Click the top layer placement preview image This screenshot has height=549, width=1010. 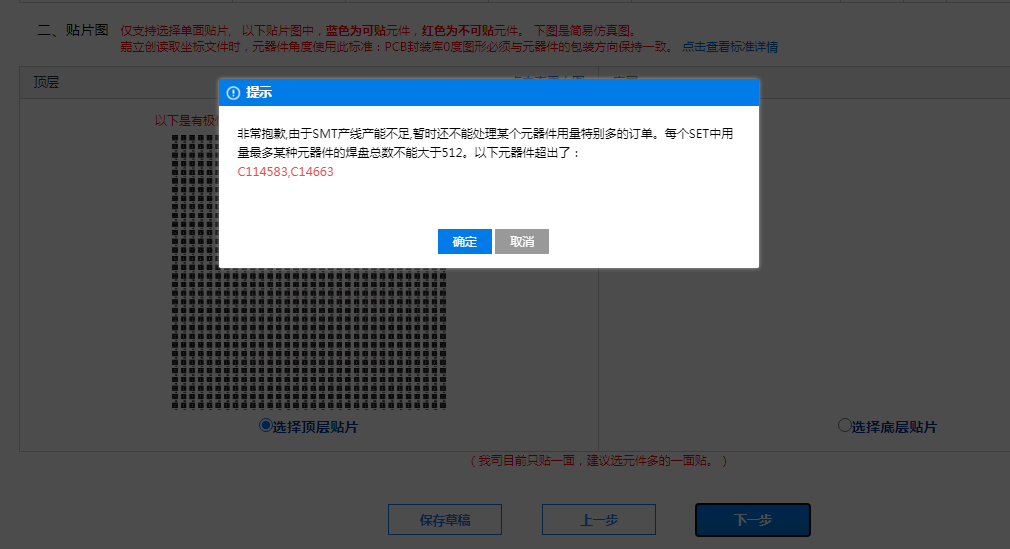point(309,272)
